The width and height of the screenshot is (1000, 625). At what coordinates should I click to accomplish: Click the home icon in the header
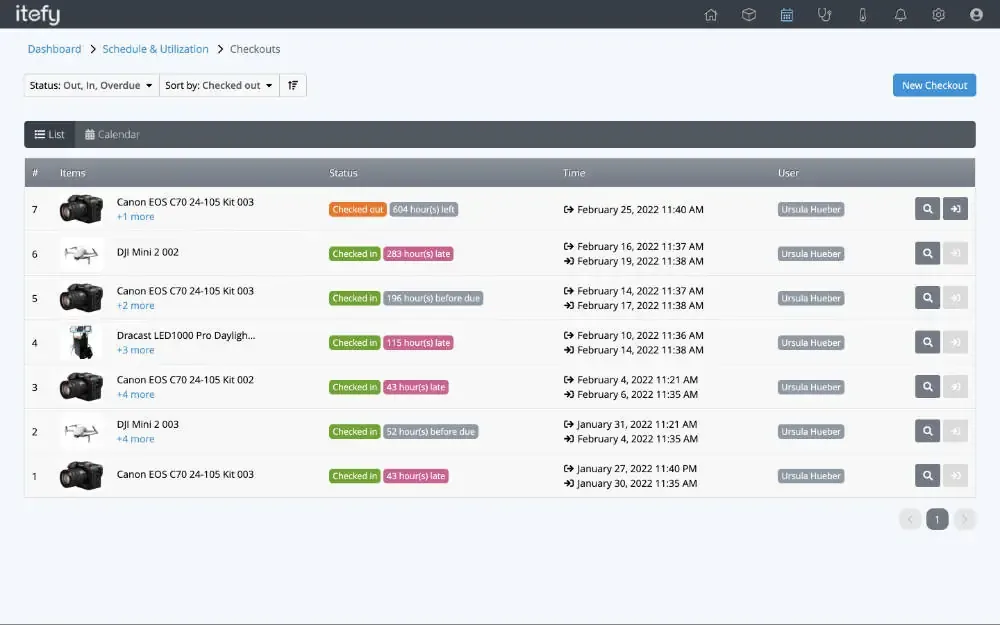tap(711, 14)
